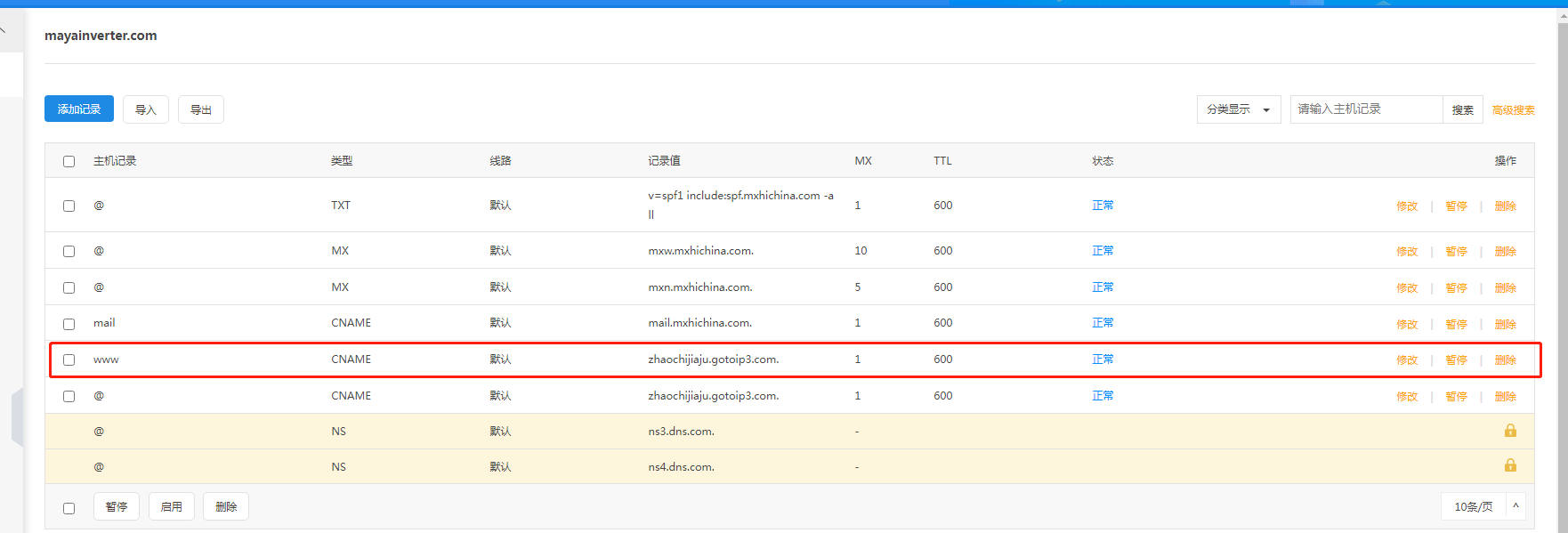Click the caret arrow next to 10条/页
The image size is (1568, 533).
tap(1515, 506)
